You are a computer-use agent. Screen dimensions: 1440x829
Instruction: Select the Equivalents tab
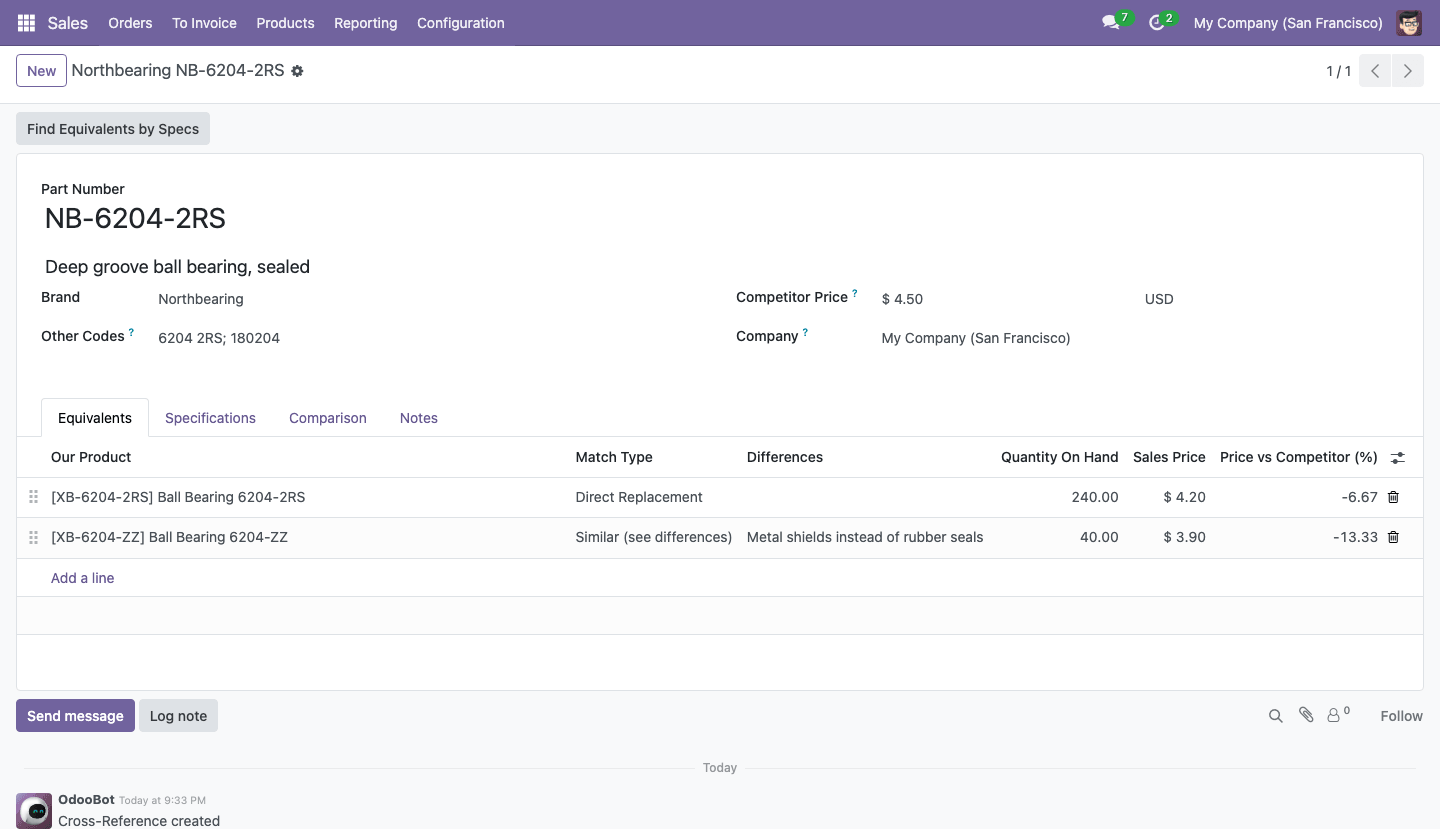(x=95, y=418)
